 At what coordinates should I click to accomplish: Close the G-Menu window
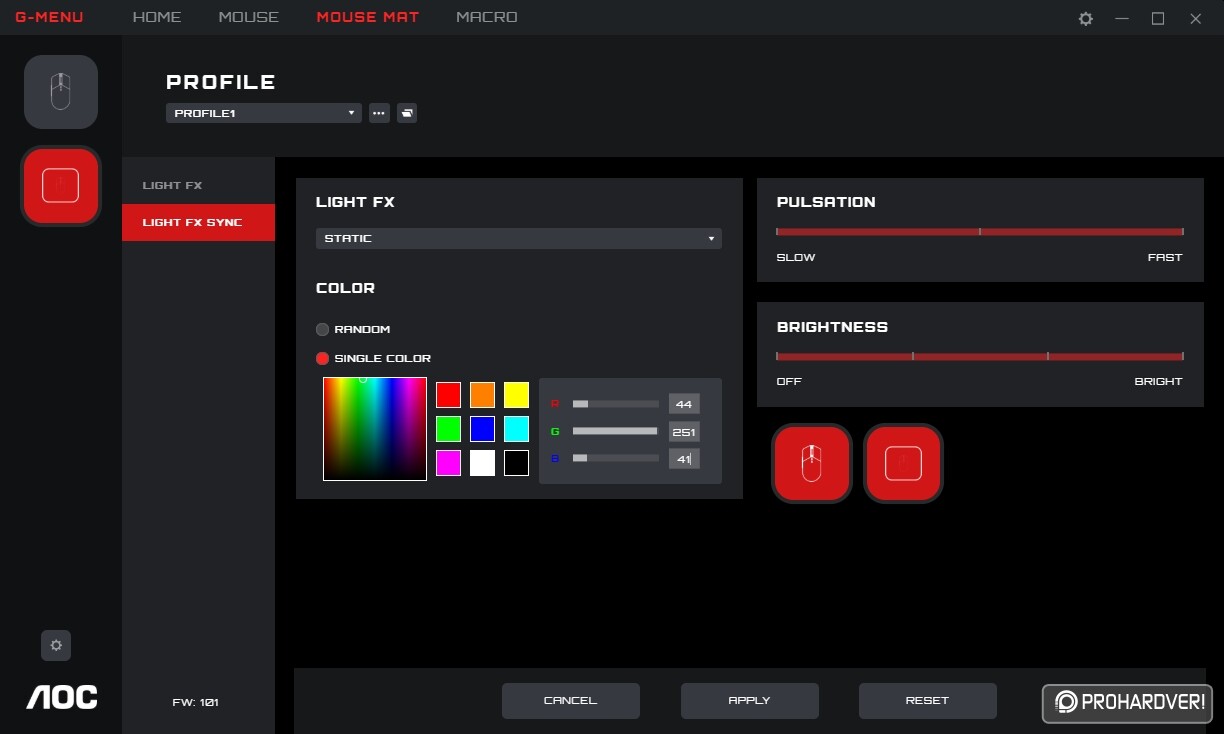pyautogui.click(x=1196, y=18)
